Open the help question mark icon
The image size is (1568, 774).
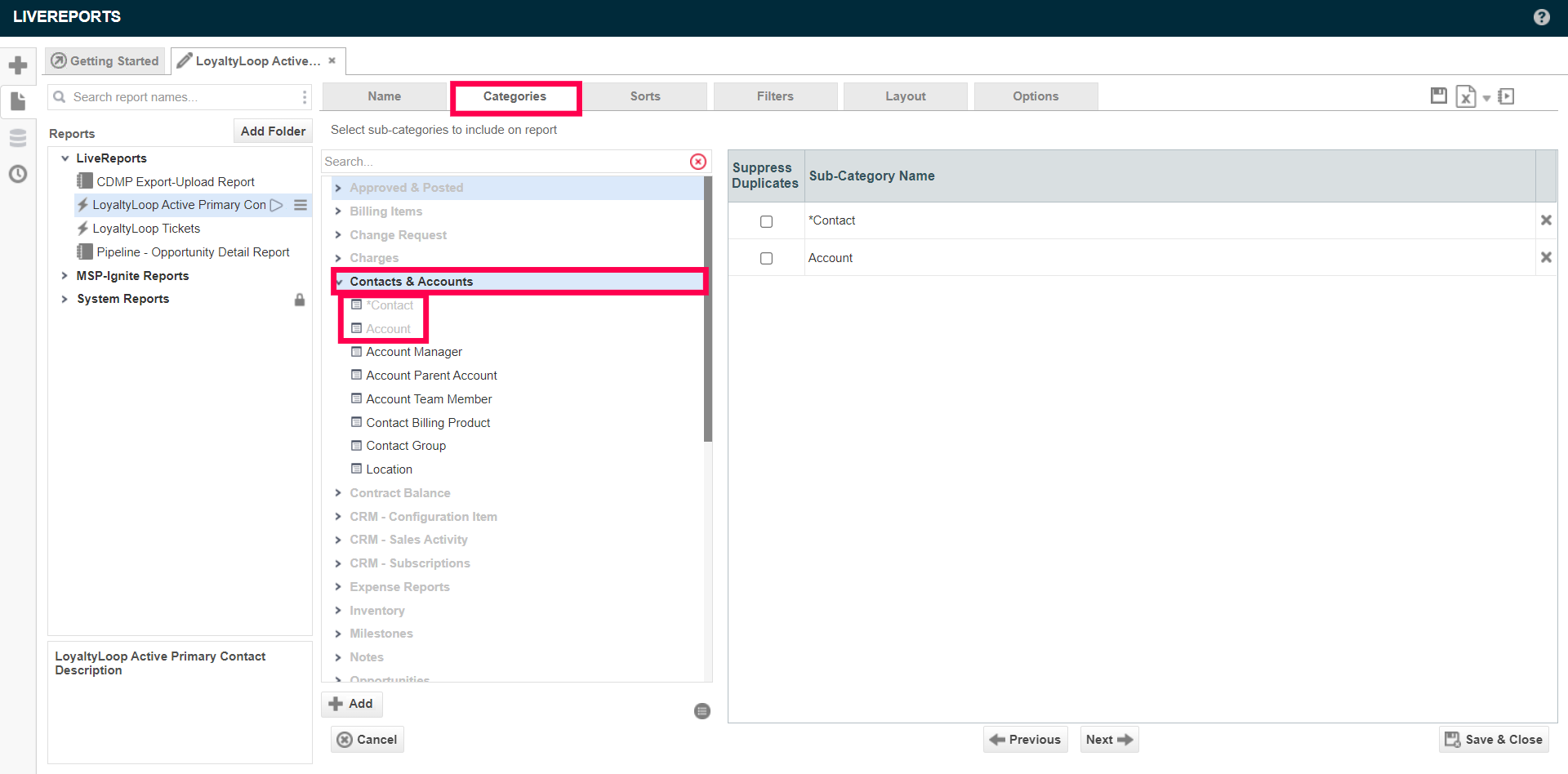coord(1541,17)
